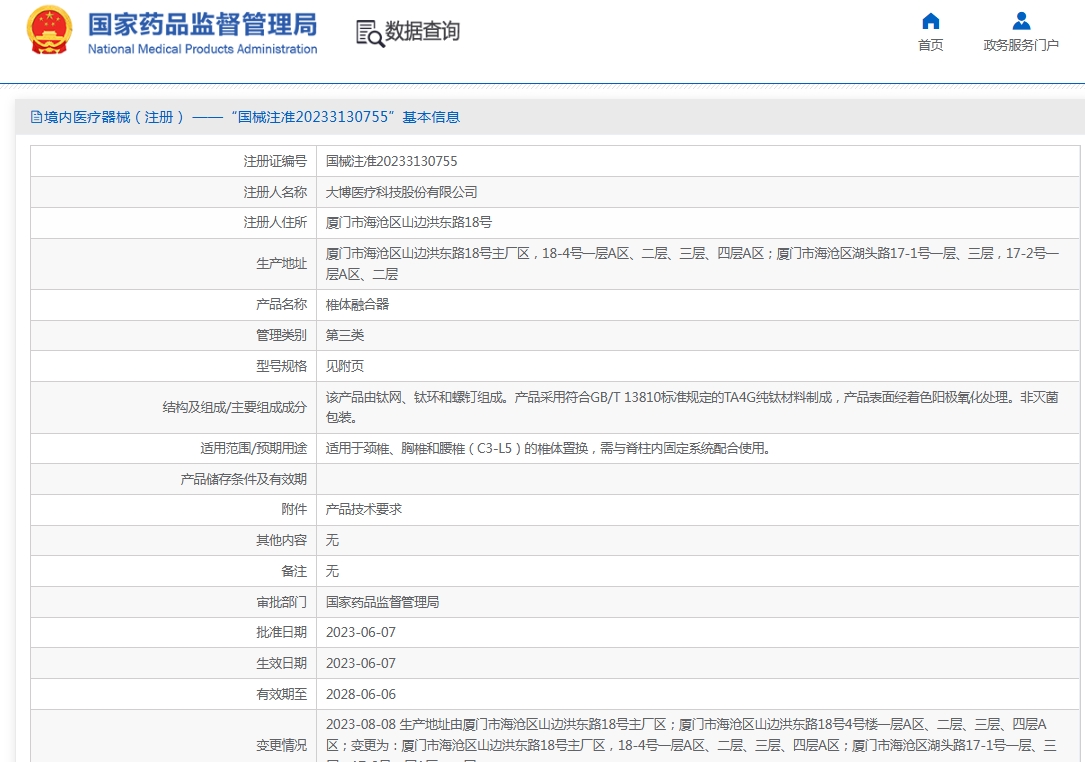Click the 结构及组成/主要组成成分 label
Image resolution: width=1085 pixels, height=762 pixels.
click(x=235, y=407)
